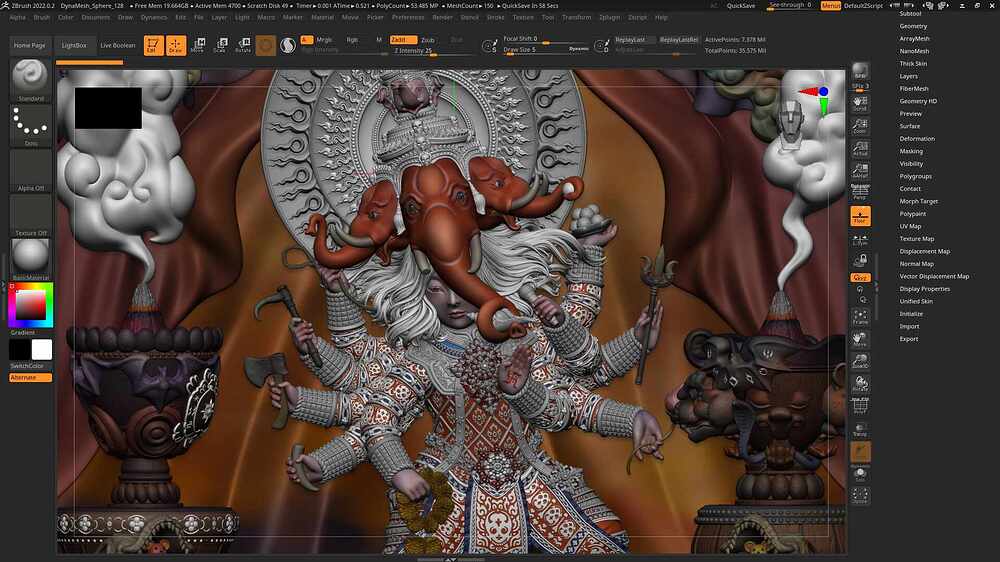Click the See-through slider

click(x=790, y=6)
